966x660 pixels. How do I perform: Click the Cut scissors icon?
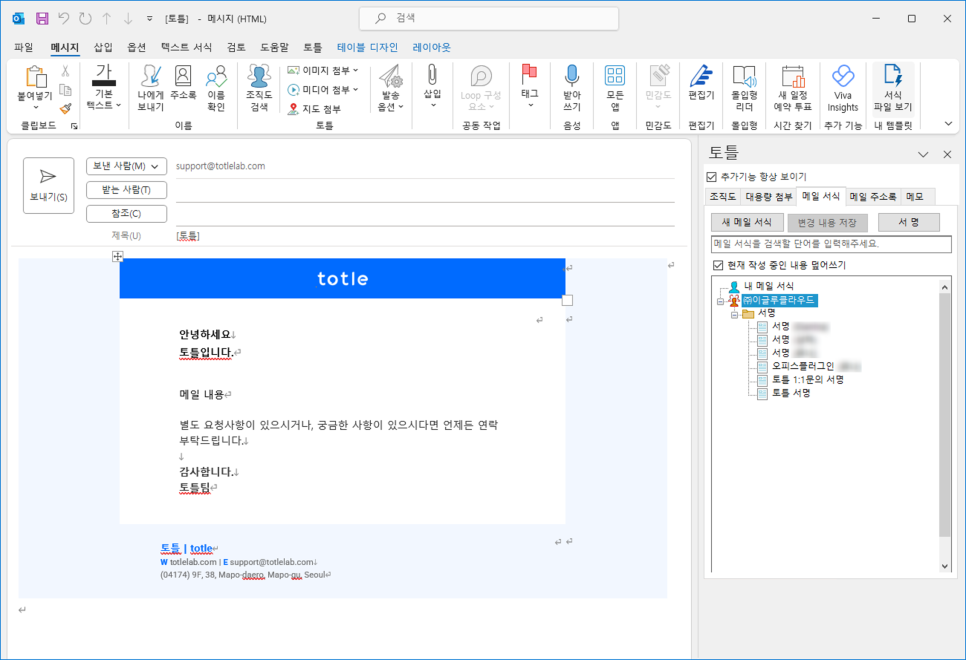point(65,71)
